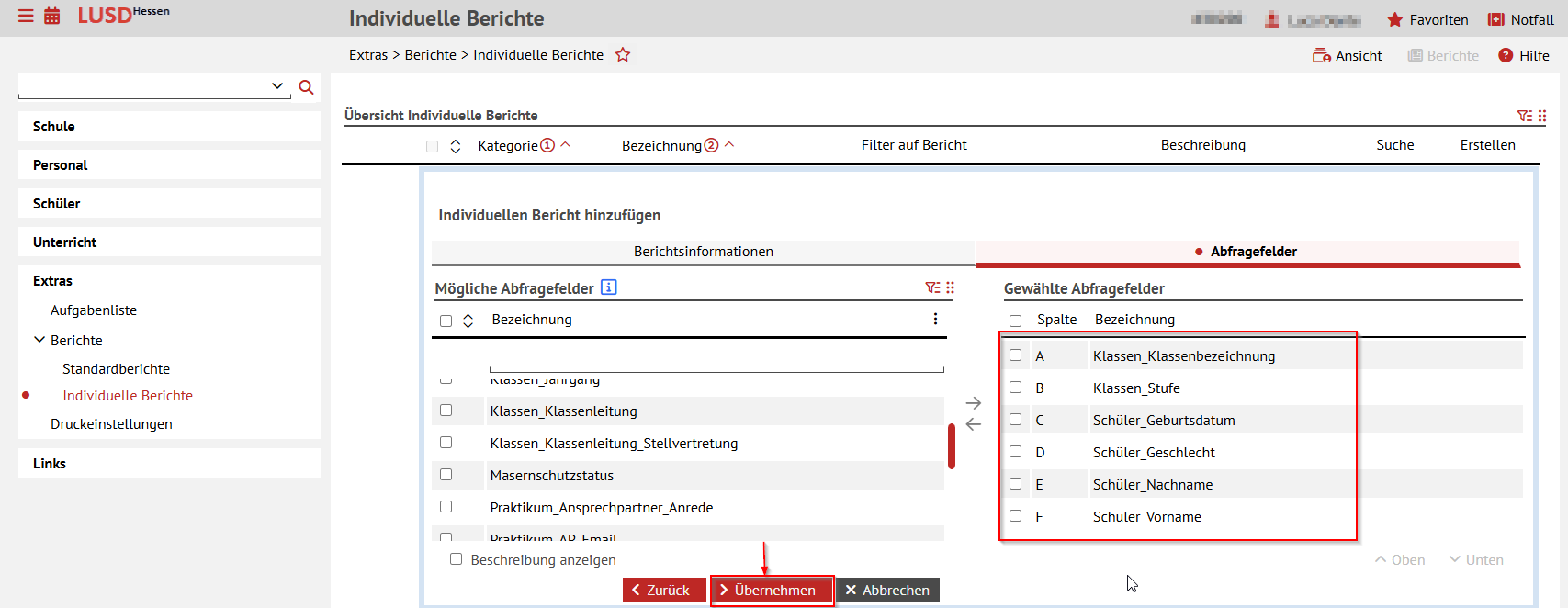The width and height of the screenshot is (1568, 608).
Task: Click red scrollbar of Mögliche Abfragefelder list
Action: point(952,445)
